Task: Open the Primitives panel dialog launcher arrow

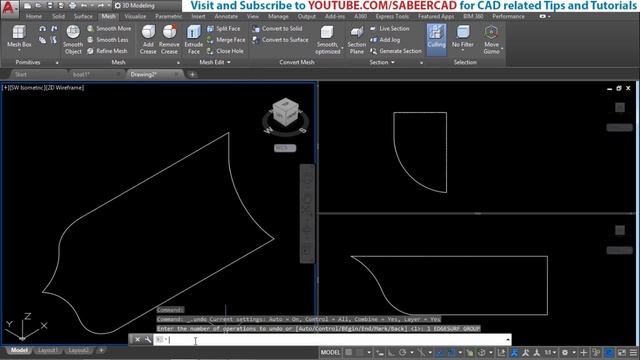Action: [57, 63]
